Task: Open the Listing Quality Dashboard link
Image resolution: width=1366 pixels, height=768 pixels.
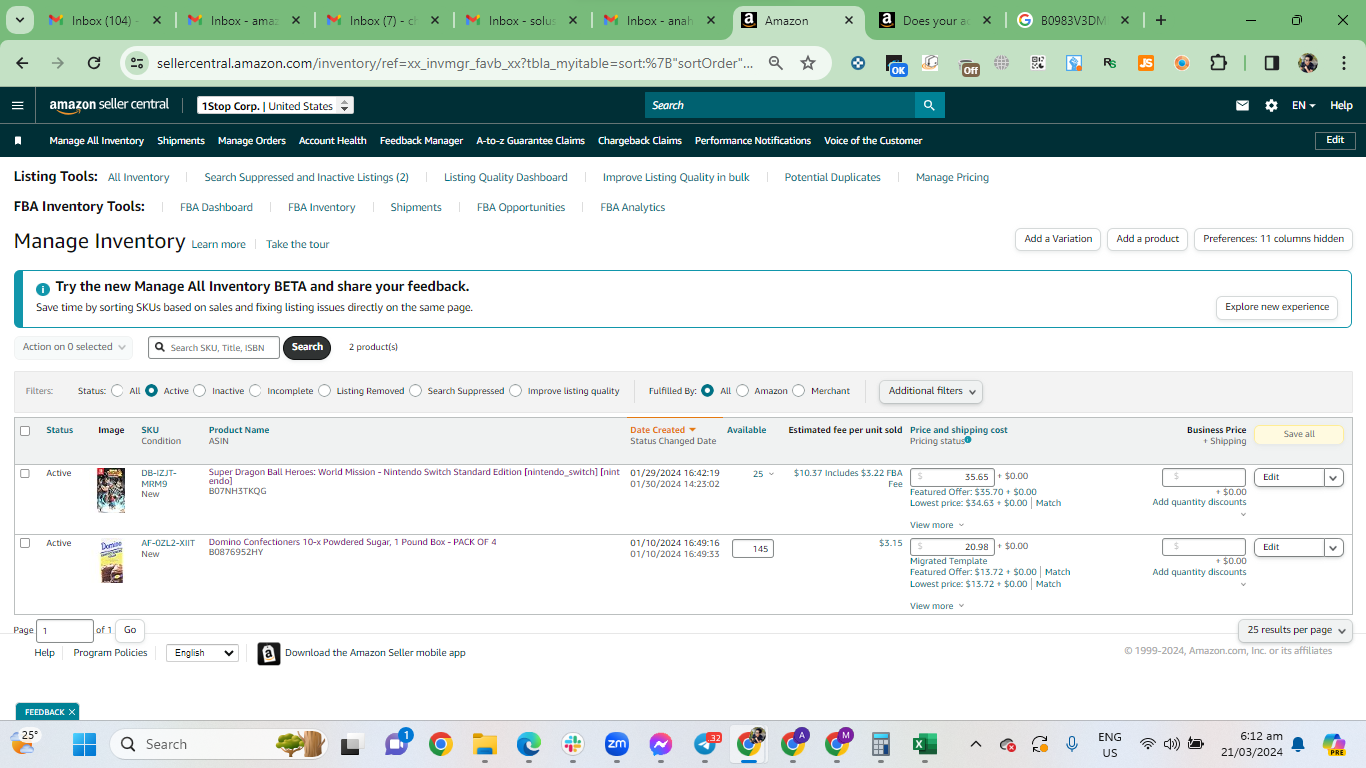Action: tap(506, 177)
